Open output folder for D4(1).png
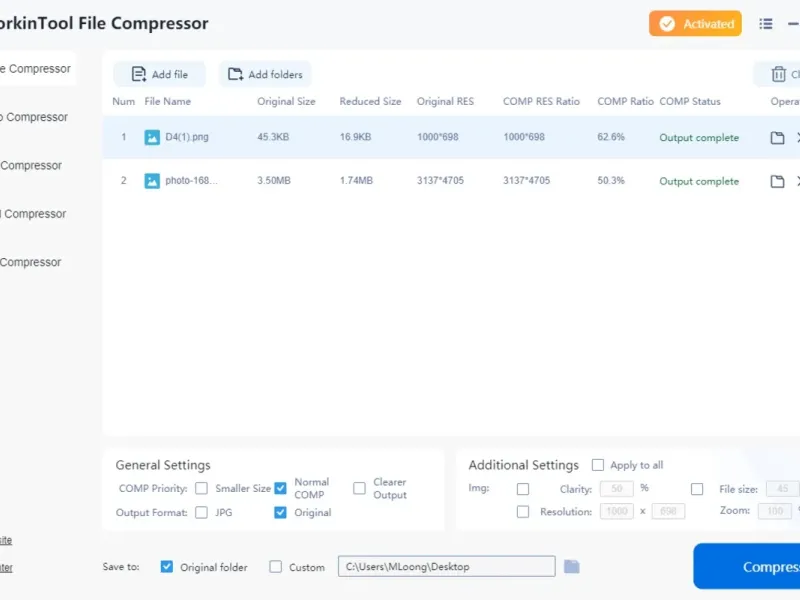Screen dimensions: 800x600 click(777, 138)
